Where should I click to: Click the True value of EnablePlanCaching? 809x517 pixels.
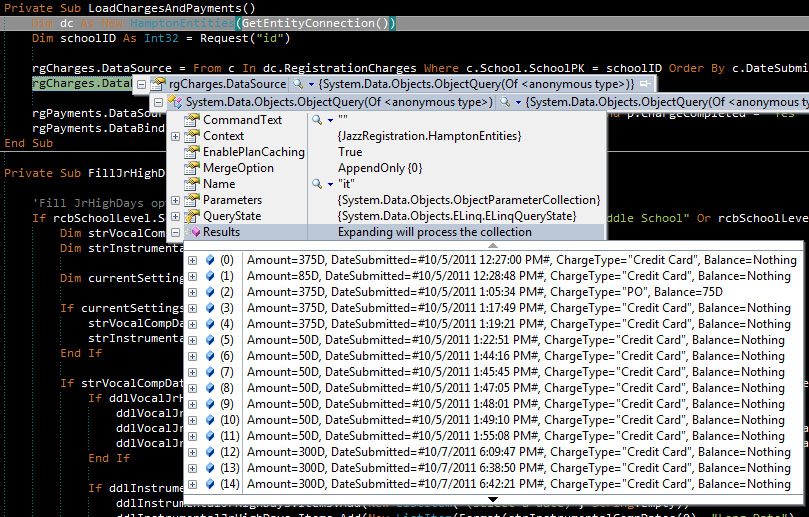click(x=350, y=152)
